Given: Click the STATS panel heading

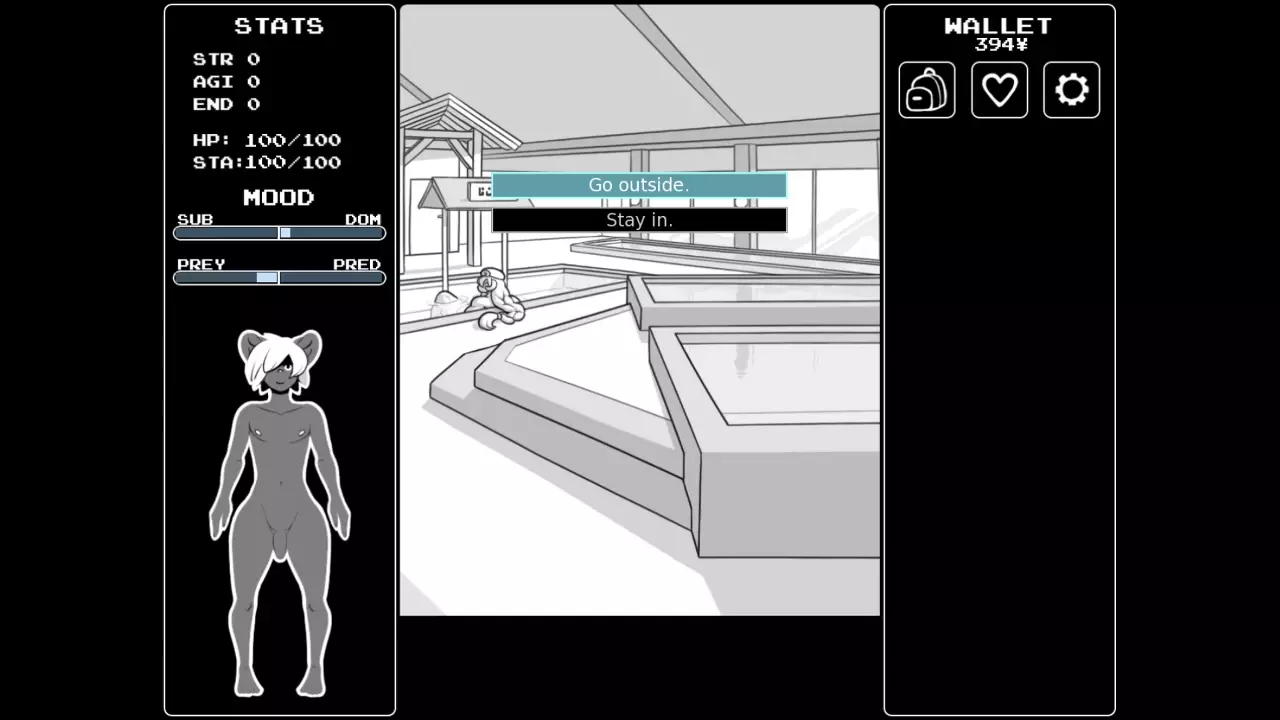Looking at the screenshot, I should click(279, 26).
